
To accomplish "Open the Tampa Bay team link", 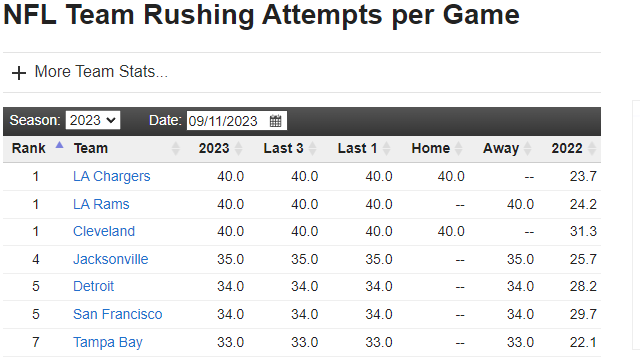I will coord(108,342).
